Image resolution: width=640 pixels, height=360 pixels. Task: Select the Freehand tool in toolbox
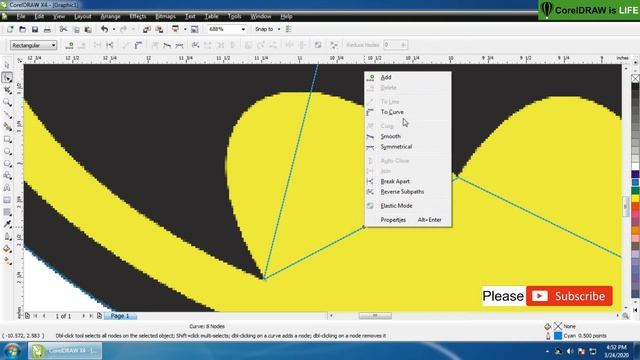point(7,115)
